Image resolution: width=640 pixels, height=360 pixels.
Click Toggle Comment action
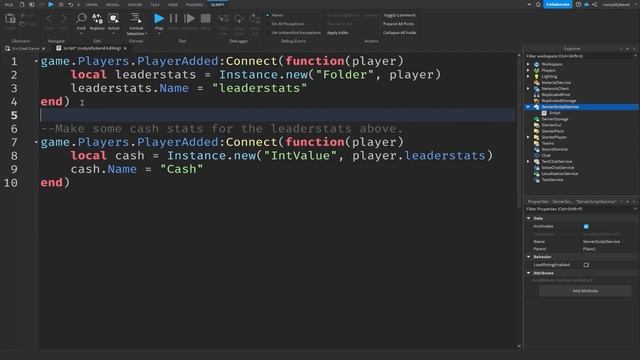(399, 15)
